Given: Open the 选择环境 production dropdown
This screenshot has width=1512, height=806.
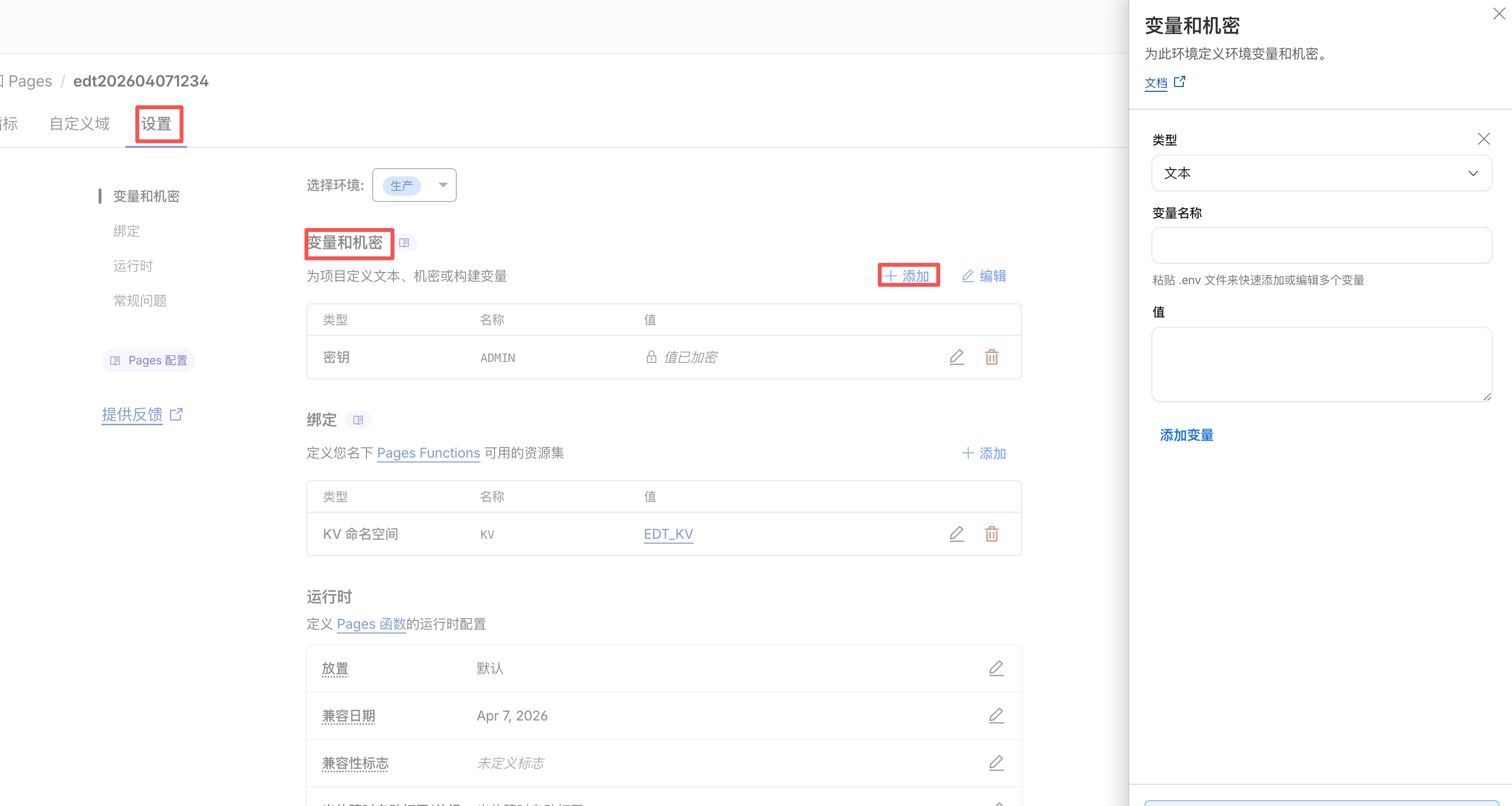Looking at the screenshot, I should [x=414, y=186].
